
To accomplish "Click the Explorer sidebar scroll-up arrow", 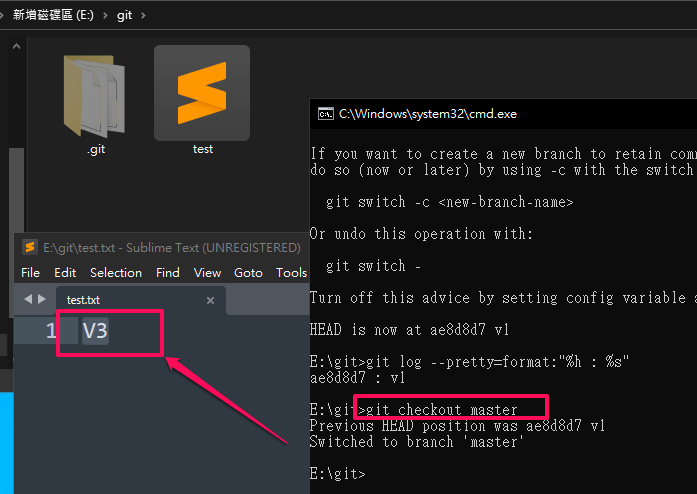I will pyautogui.click(x=16, y=46).
